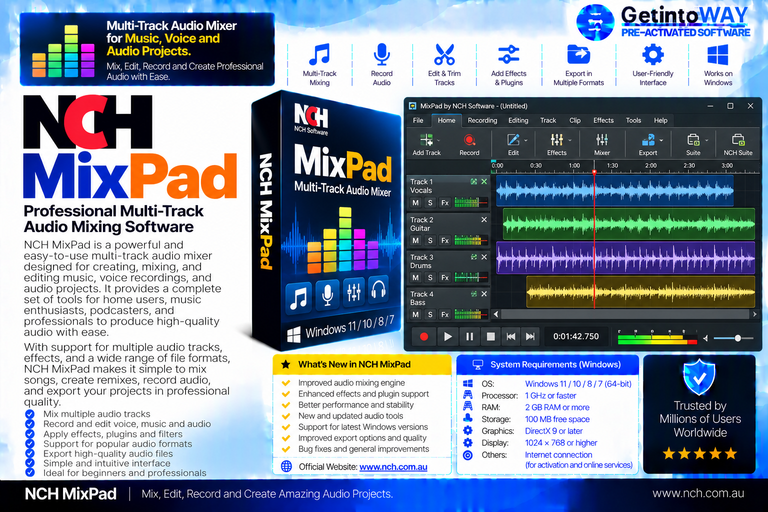The width and height of the screenshot is (768, 512).
Task: Expand the Export dropdown arrow
Action: click(661, 141)
